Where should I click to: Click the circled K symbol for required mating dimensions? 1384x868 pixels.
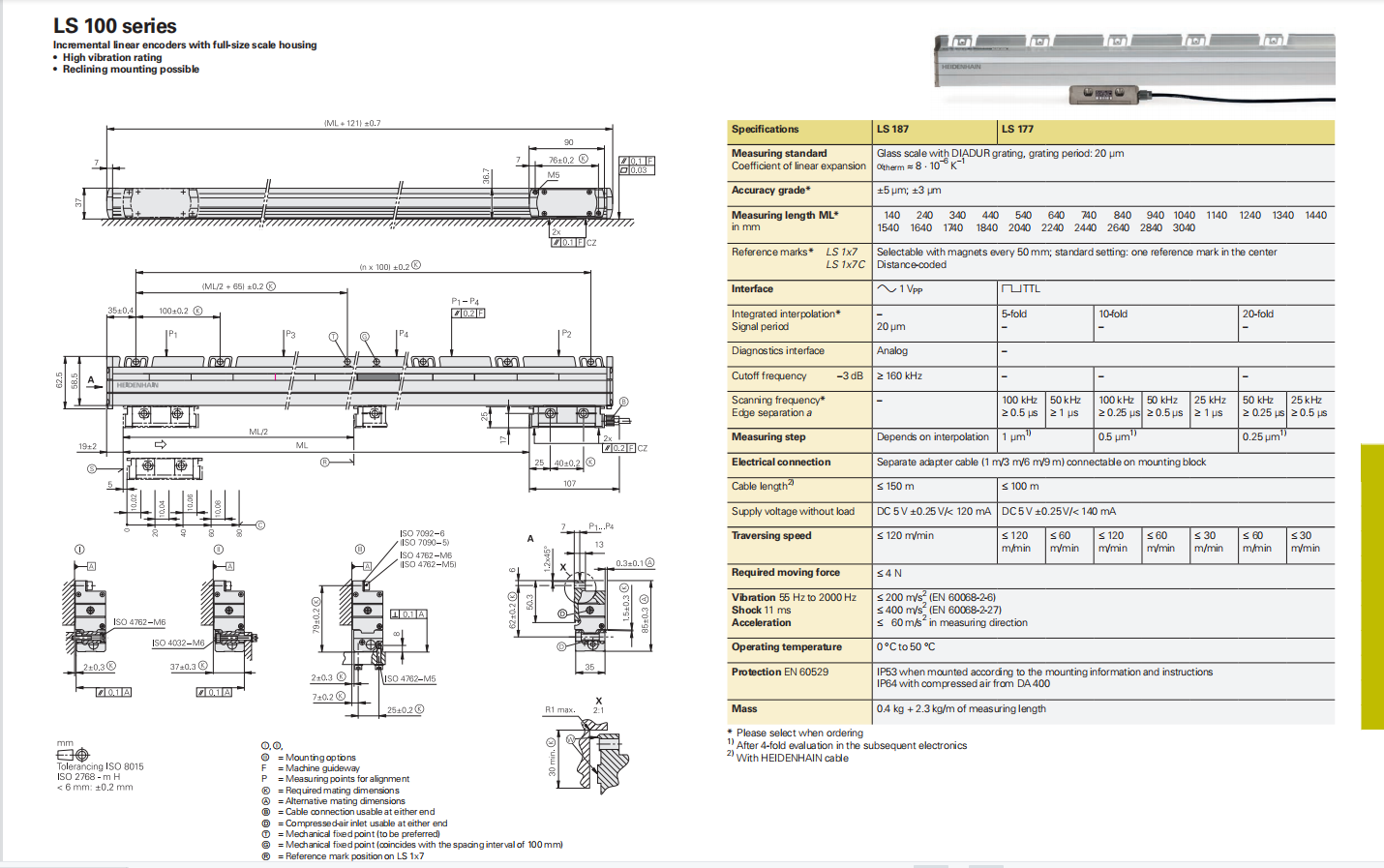coord(266,791)
